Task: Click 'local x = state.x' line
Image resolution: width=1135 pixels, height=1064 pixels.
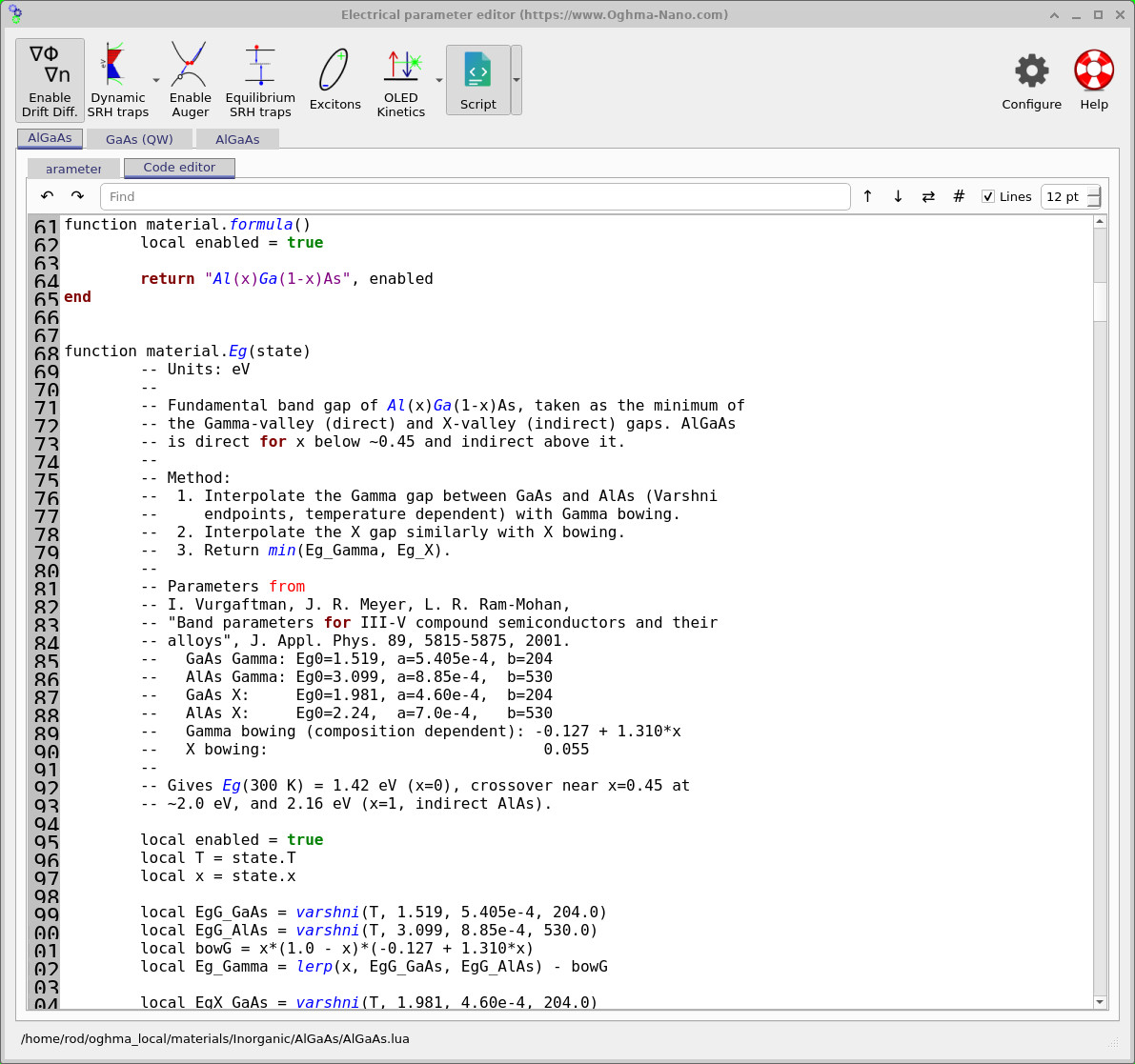Action: coord(218,876)
